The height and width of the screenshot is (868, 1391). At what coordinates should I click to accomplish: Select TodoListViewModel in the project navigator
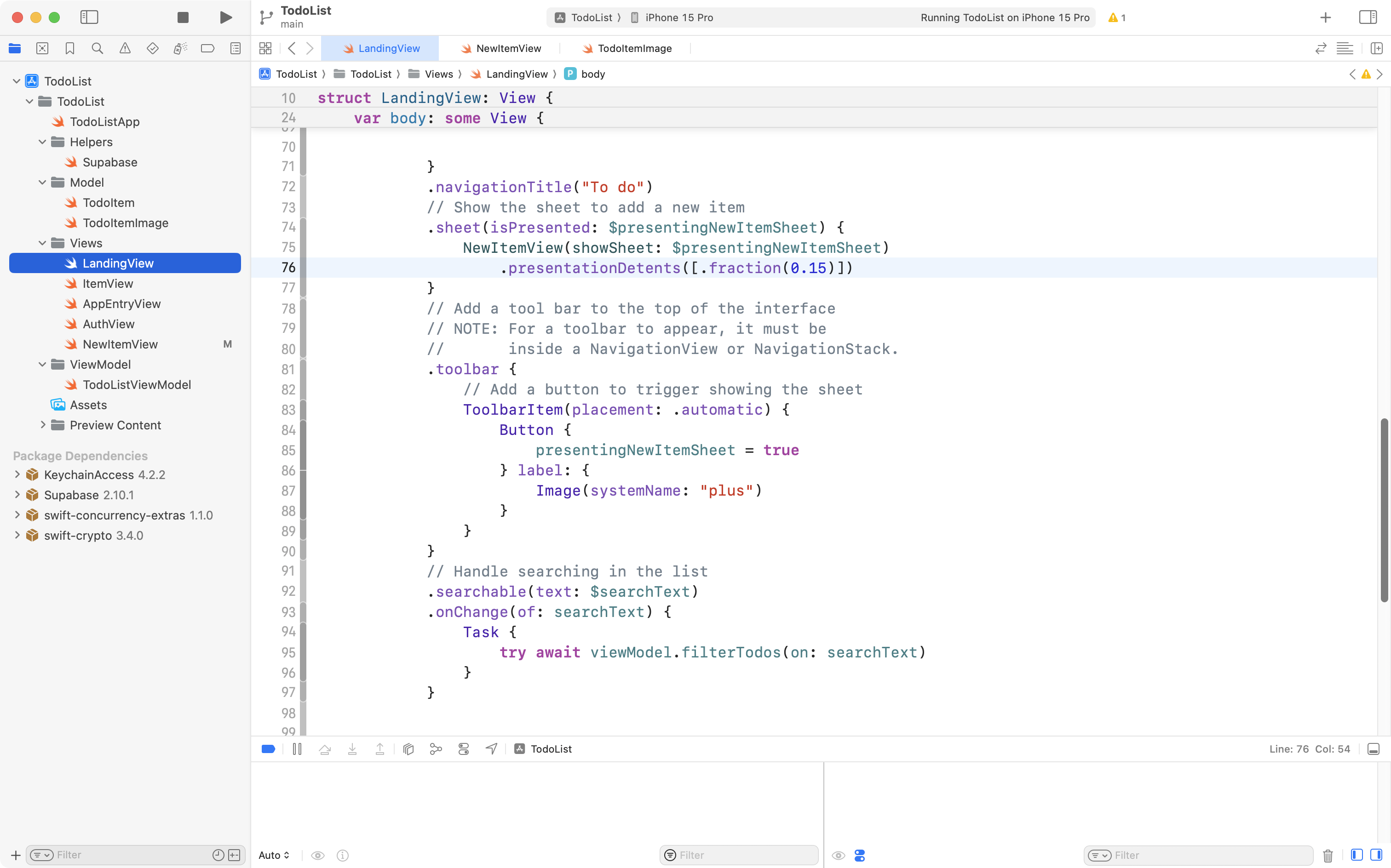click(138, 385)
